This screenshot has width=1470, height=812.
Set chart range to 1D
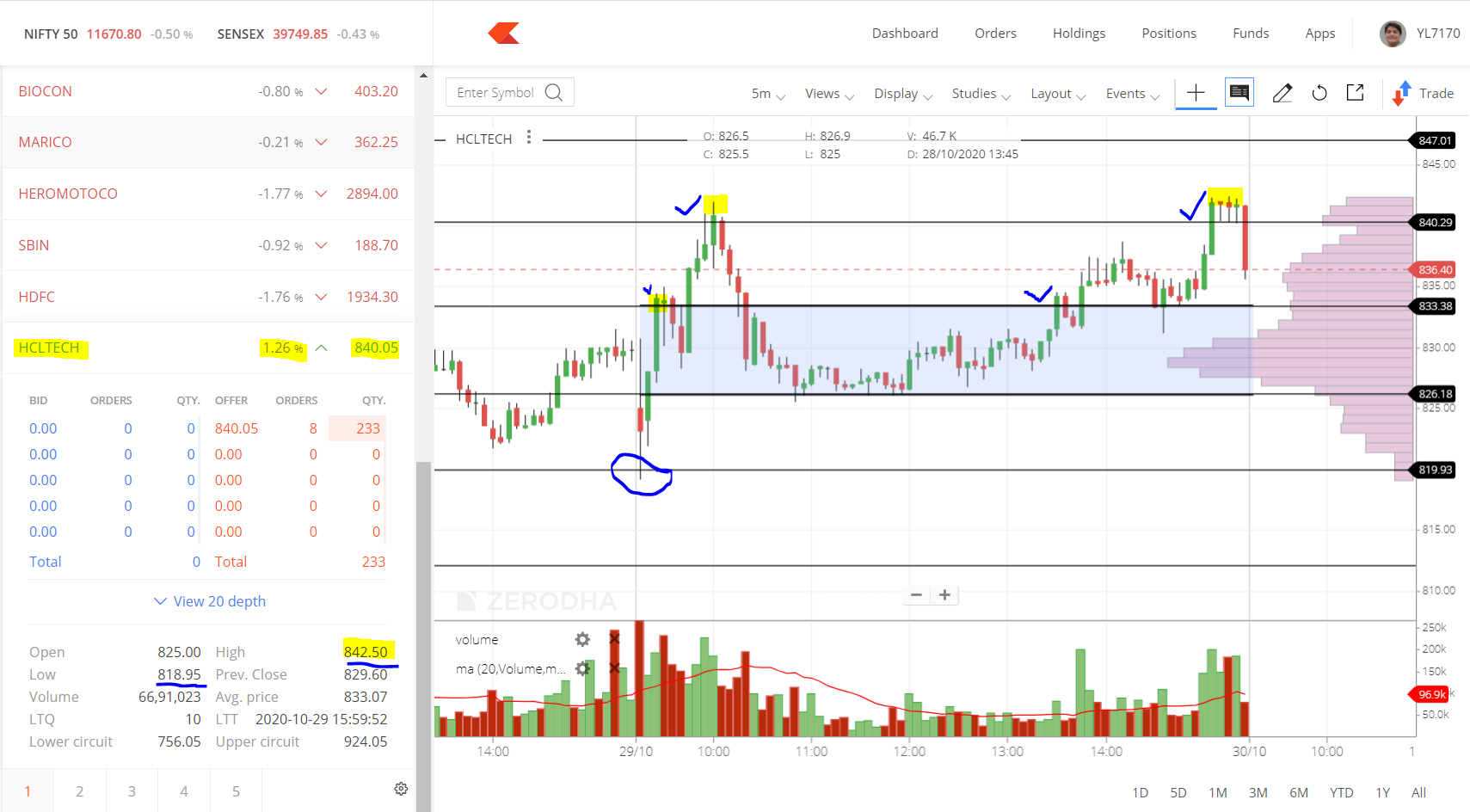coord(1140,792)
